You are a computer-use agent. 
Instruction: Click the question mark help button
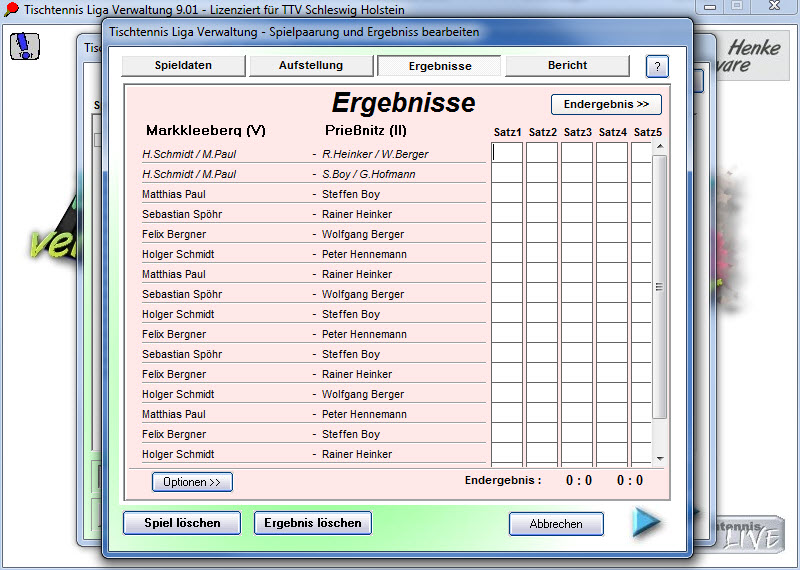coord(656,66)
